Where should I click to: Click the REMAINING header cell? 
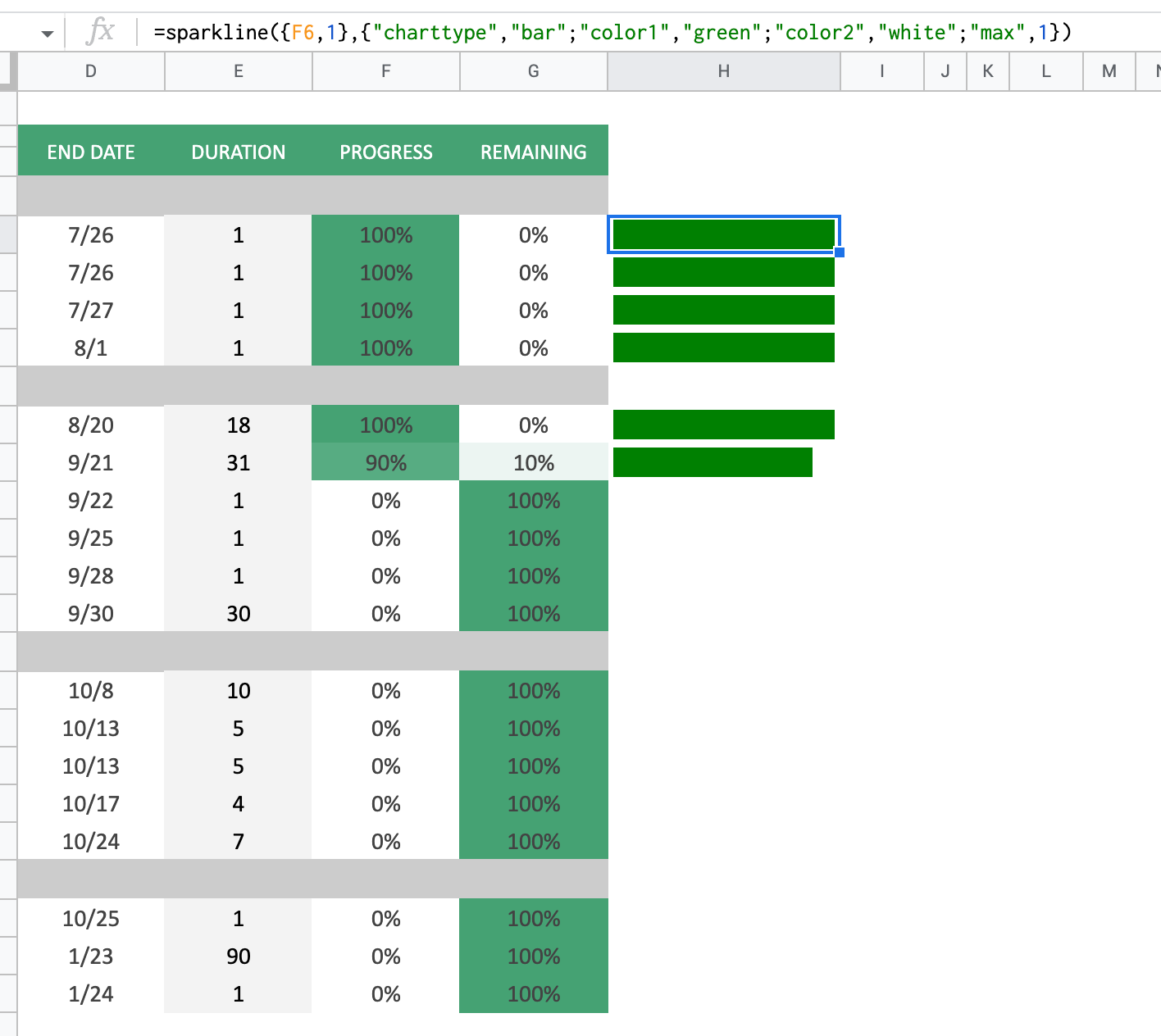[533, 151]
